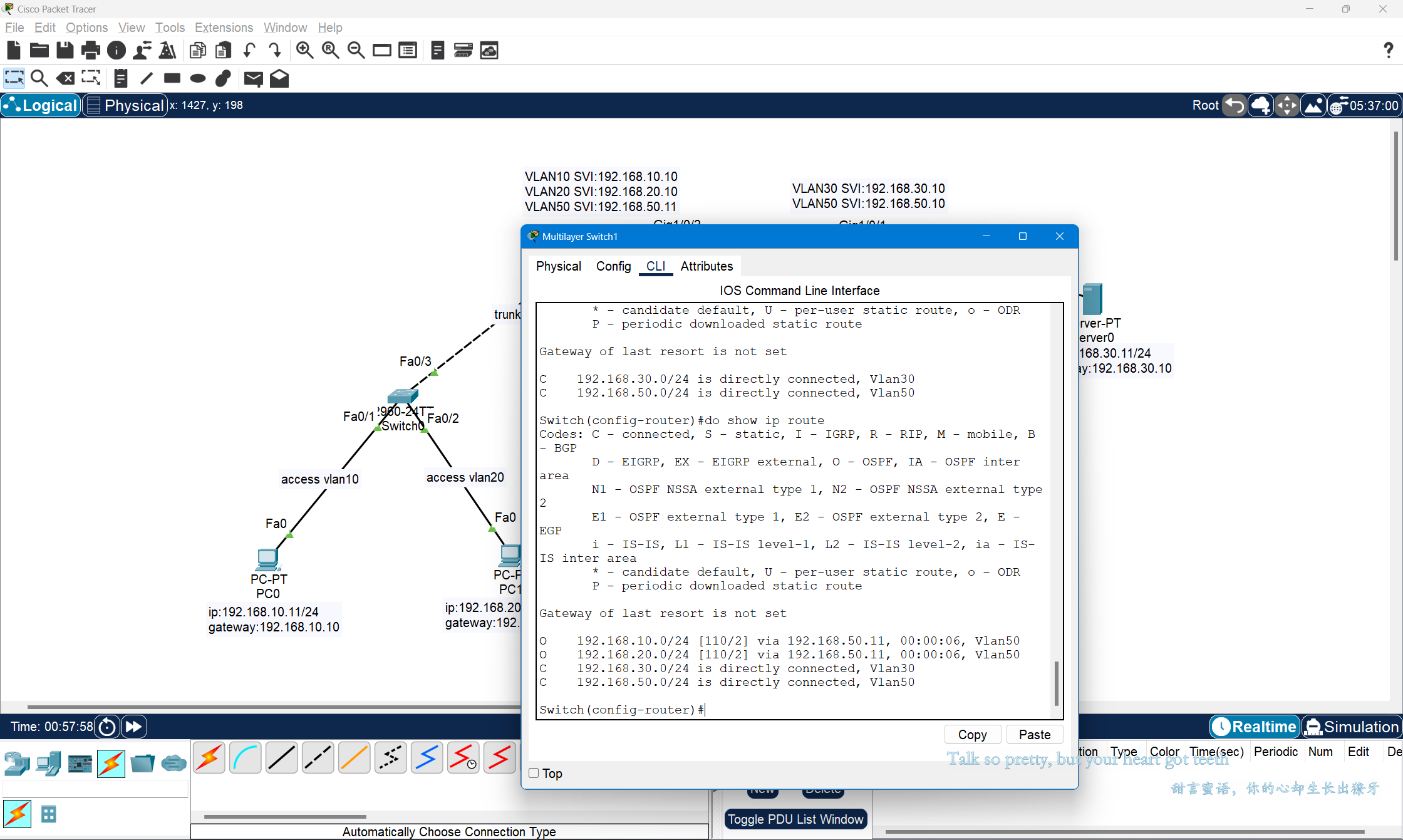Click the Copy button under the CLI
The height and width of the screenshot is (840, 1403).
tap(972, 735)
